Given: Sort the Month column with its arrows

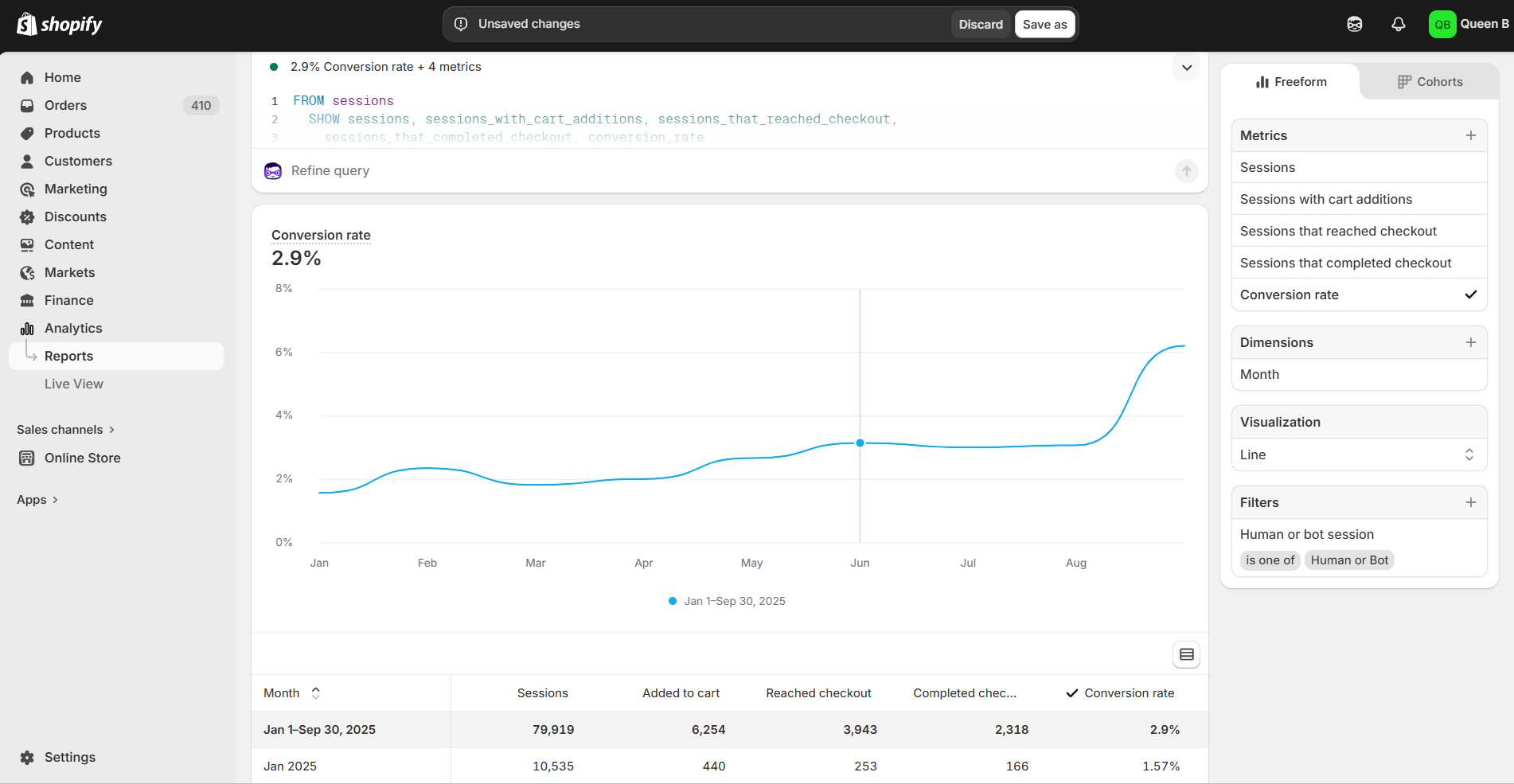Looking at the screenshot, I should tap(315, 692).
